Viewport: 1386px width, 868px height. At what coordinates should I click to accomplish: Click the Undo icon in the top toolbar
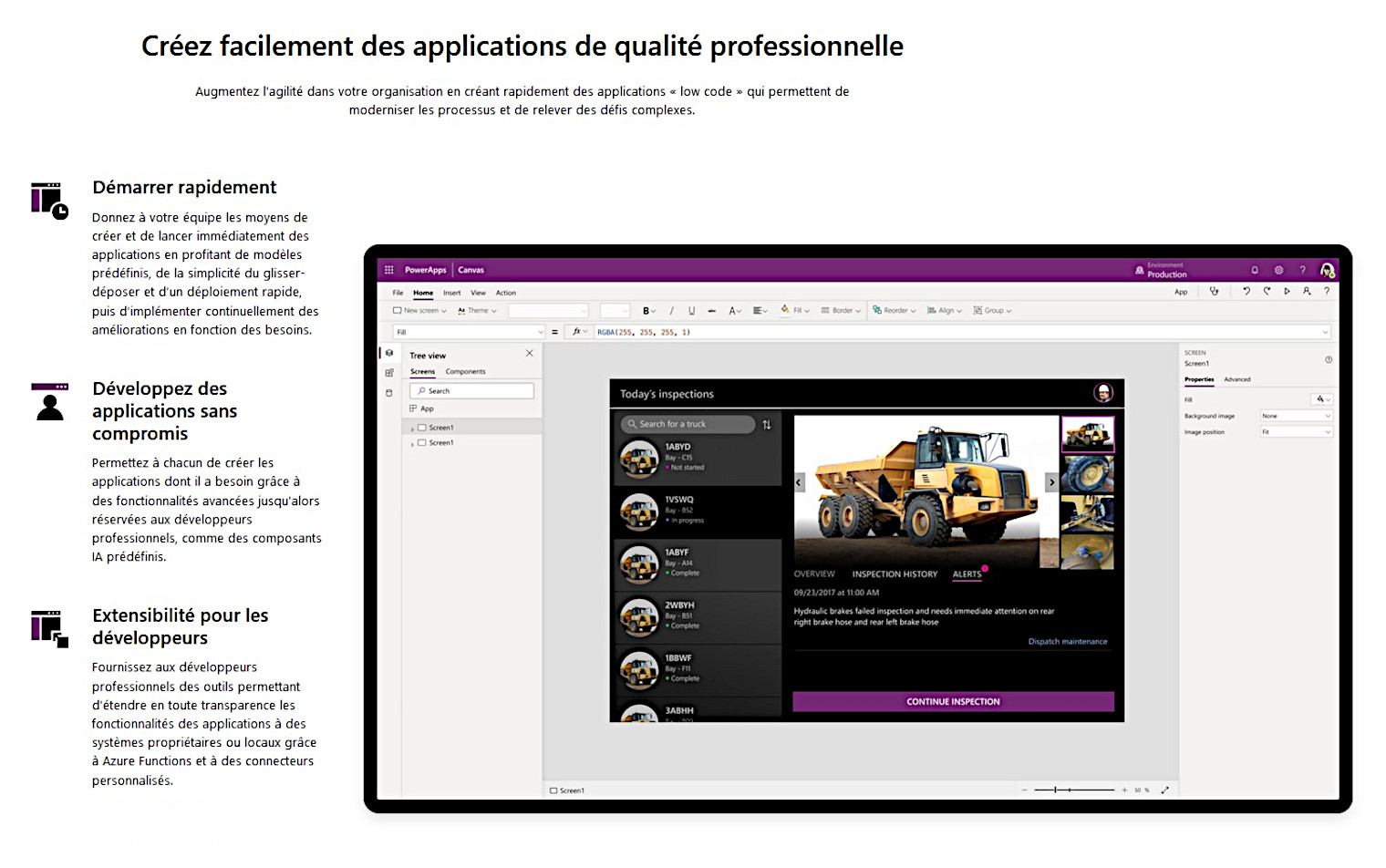(x=1246, y=291)
